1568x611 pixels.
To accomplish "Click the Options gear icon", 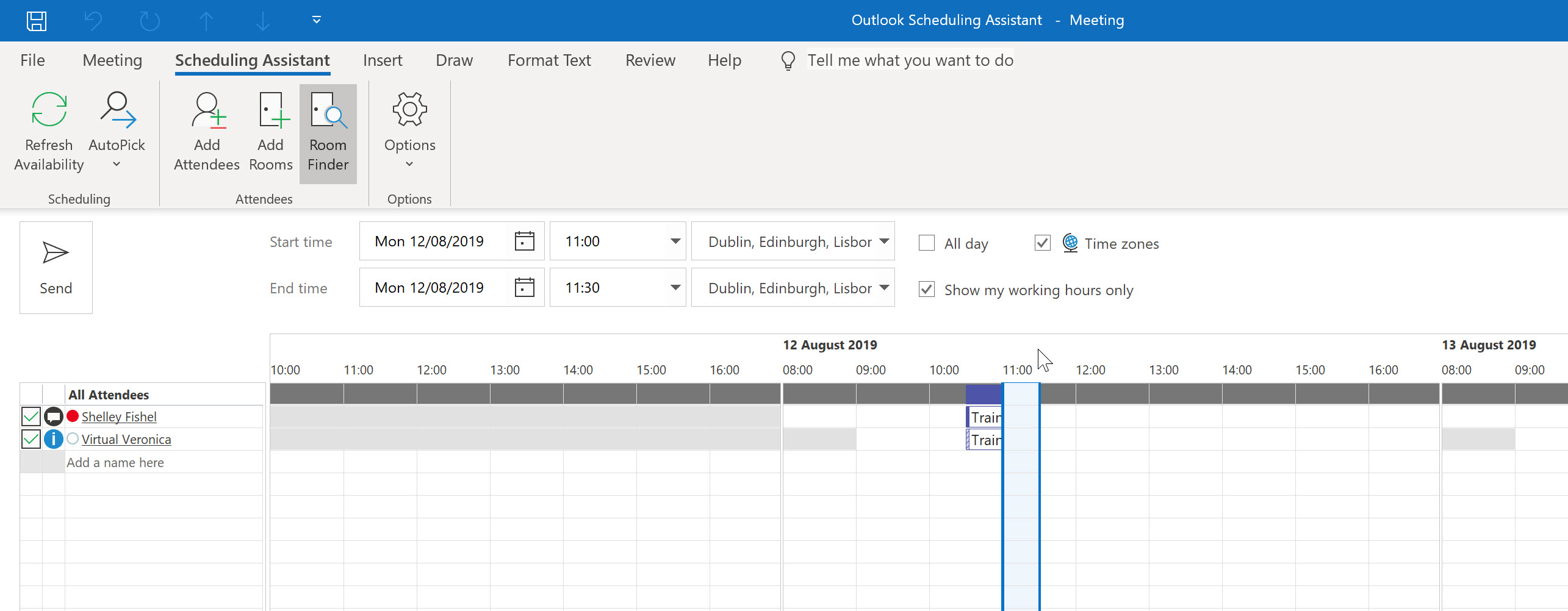I will tap(409, 109).
